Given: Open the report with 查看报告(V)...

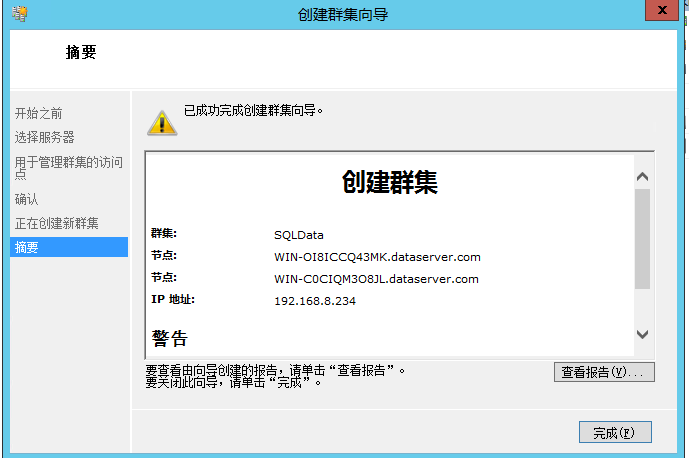Looking at the screenshot, I should point(604,372).
